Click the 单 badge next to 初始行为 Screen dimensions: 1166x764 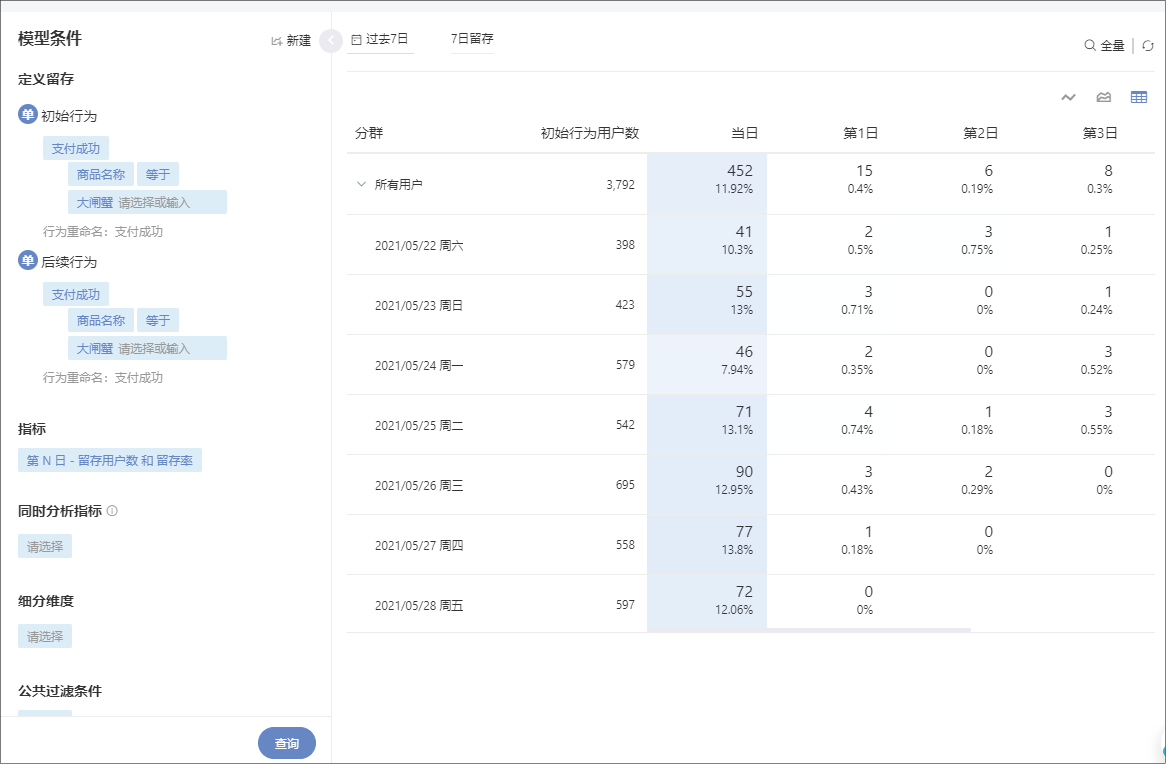tap(28, 115)
